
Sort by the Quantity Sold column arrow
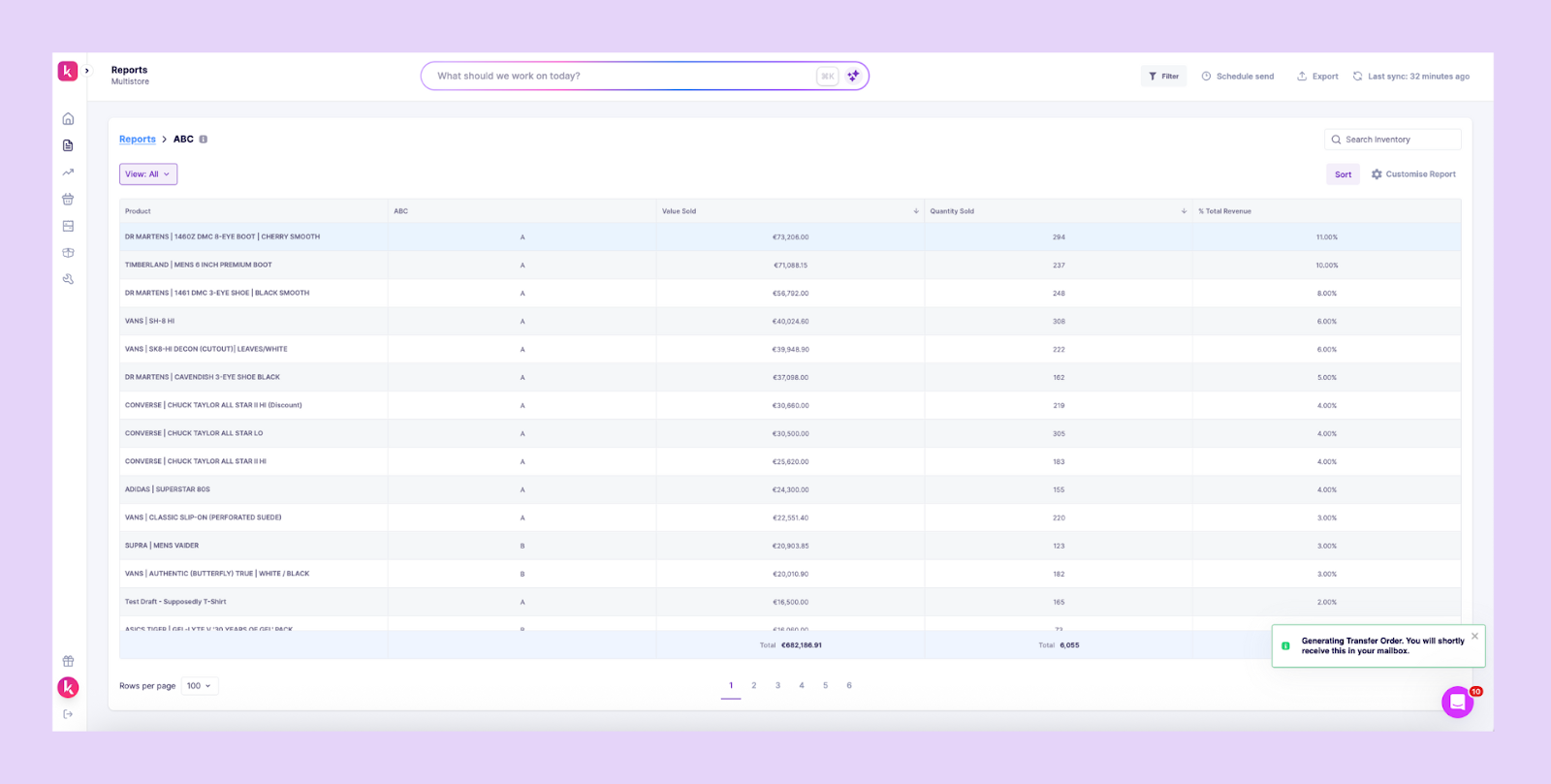coord(1184,211)
